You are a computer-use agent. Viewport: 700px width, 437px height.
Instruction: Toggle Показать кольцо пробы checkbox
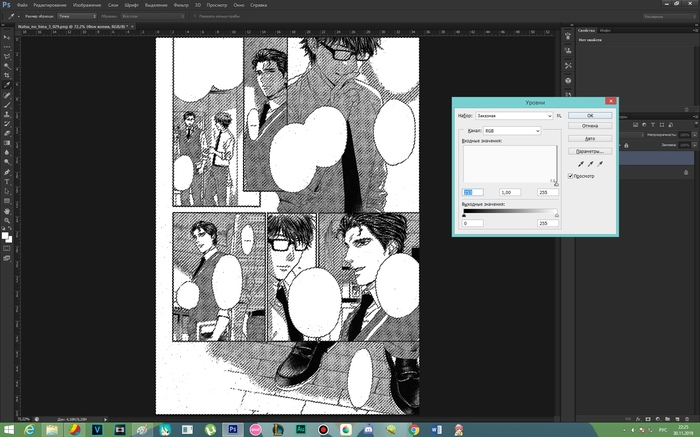(x=195, y=16)
